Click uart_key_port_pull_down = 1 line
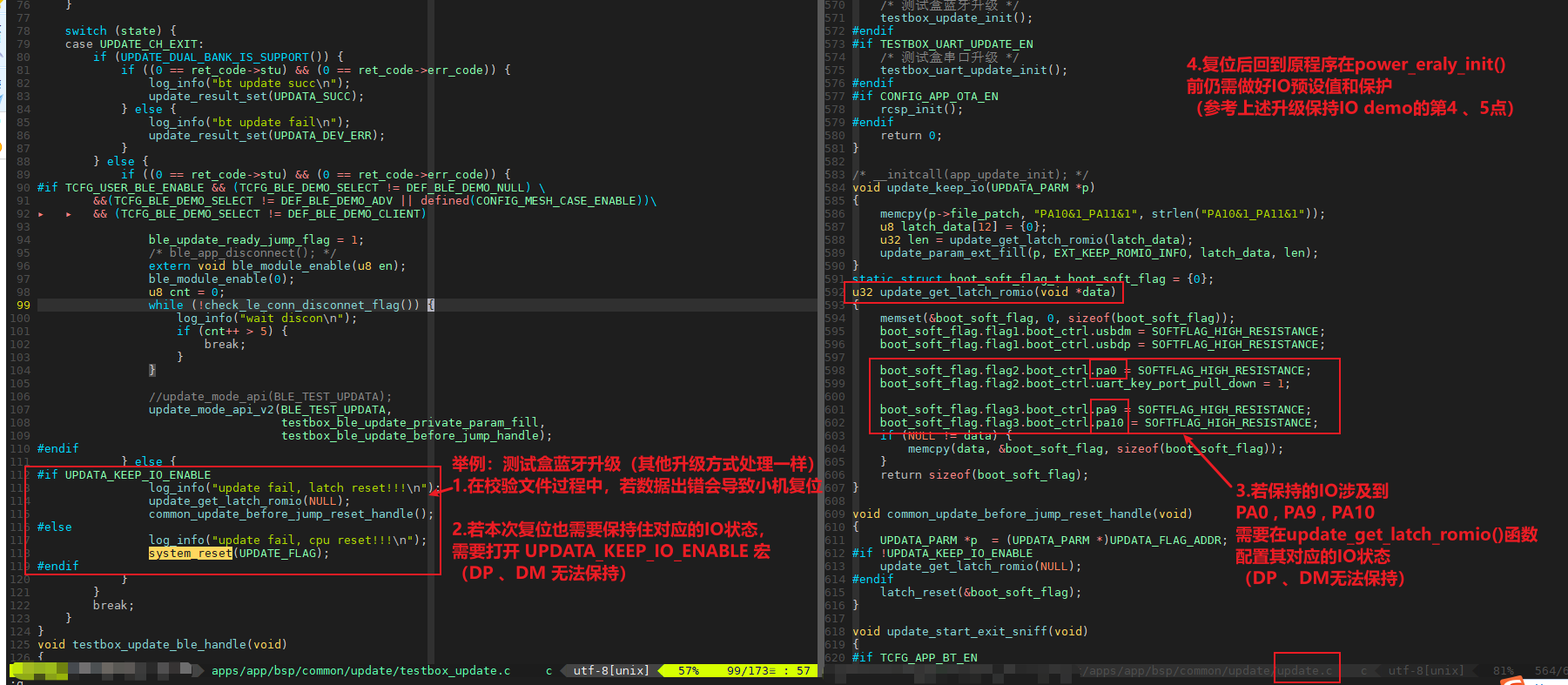 click(x=1085, y=383)
